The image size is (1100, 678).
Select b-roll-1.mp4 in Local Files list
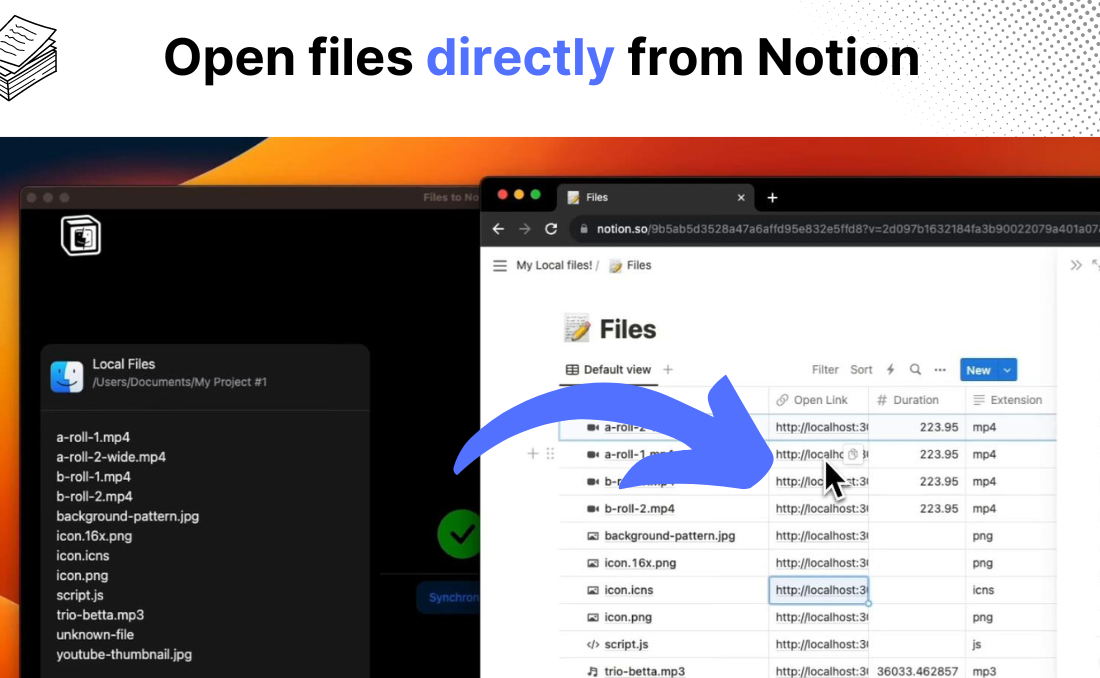tap(93, 477)
